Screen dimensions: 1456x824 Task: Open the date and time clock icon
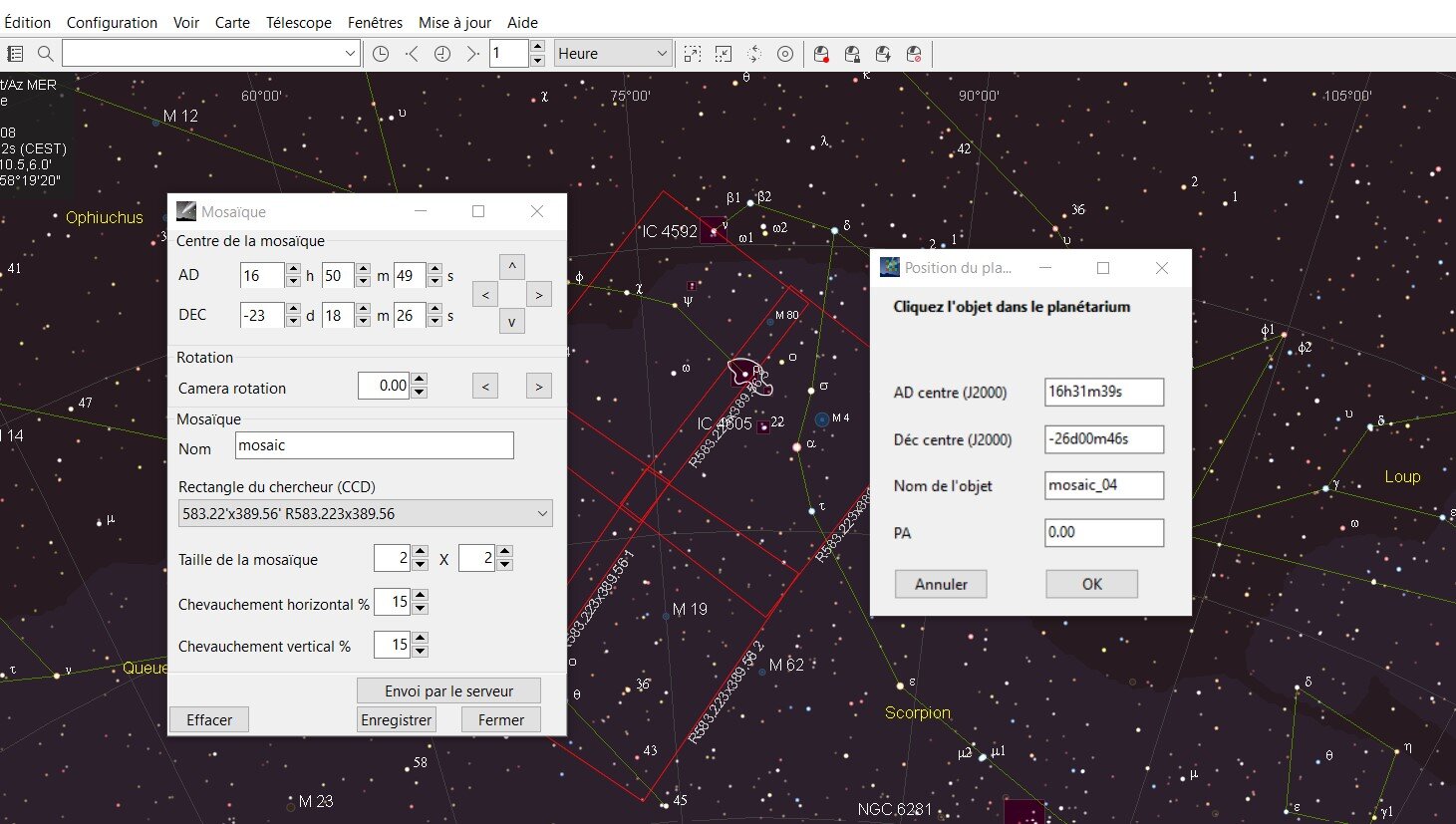point(381,54)
